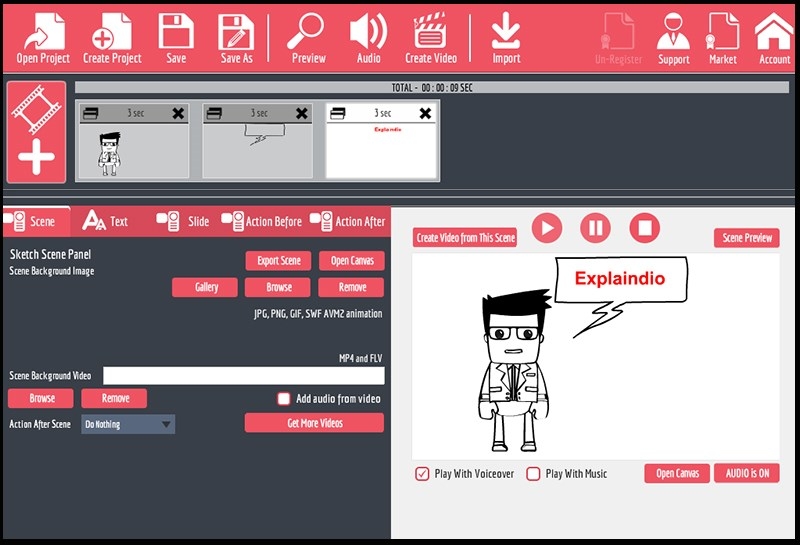
Task: Open Preview with magnifier icon
Action: [x=308, y=39]
